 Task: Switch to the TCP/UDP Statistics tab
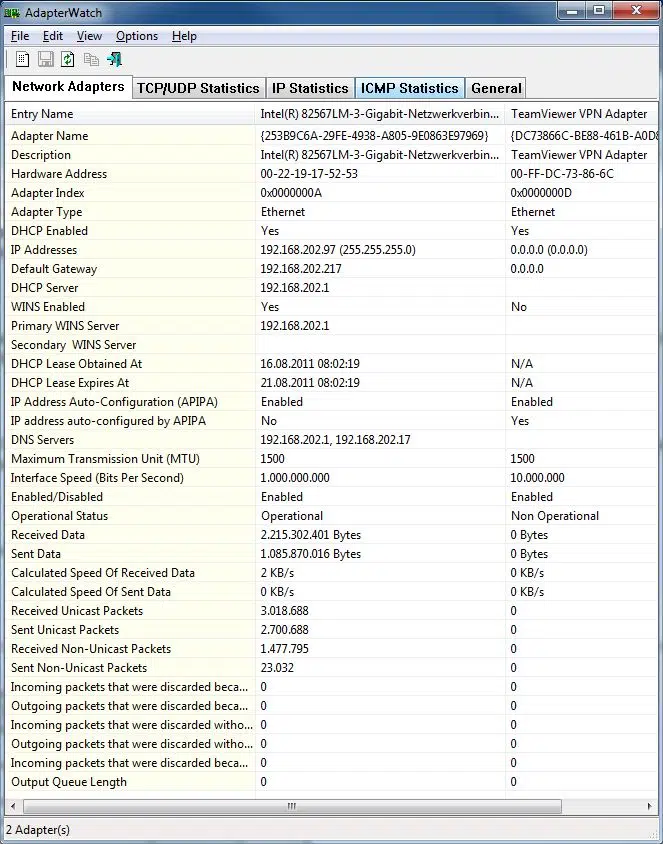[x=198, y=88]
